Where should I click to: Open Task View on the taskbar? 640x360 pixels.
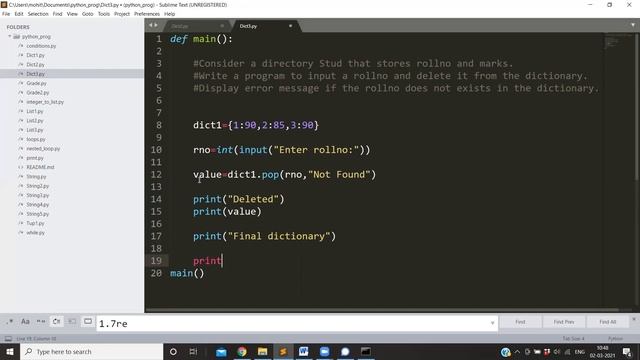tap(193, 351)
